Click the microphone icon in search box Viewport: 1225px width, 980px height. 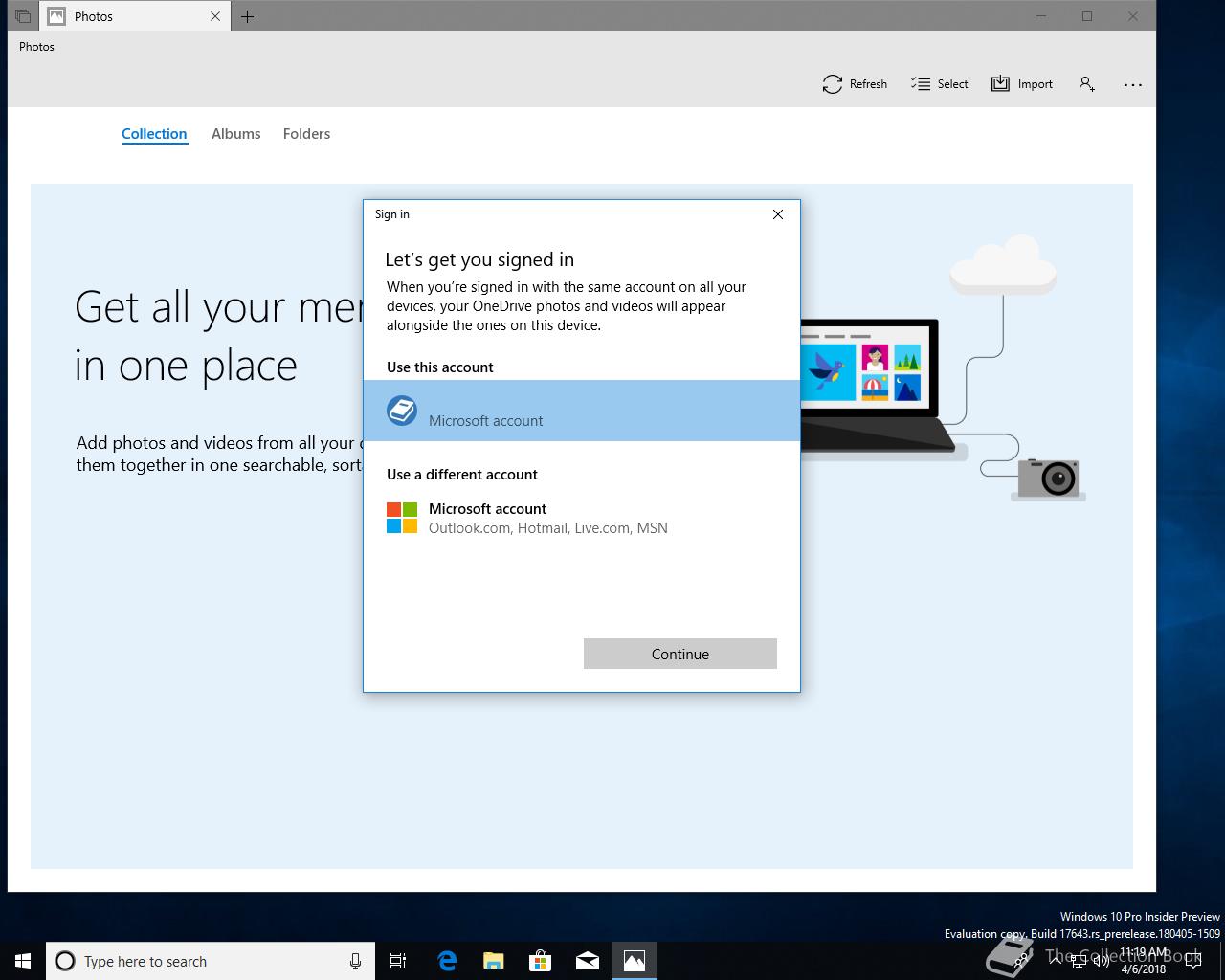click(x=355, y=961)
